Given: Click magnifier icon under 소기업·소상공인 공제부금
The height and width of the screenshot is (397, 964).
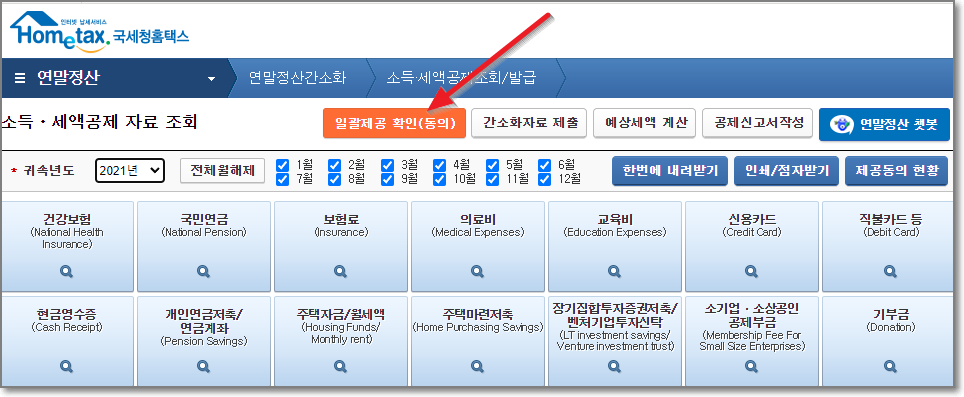Looking at the screenshot, I should click(751, 366).
